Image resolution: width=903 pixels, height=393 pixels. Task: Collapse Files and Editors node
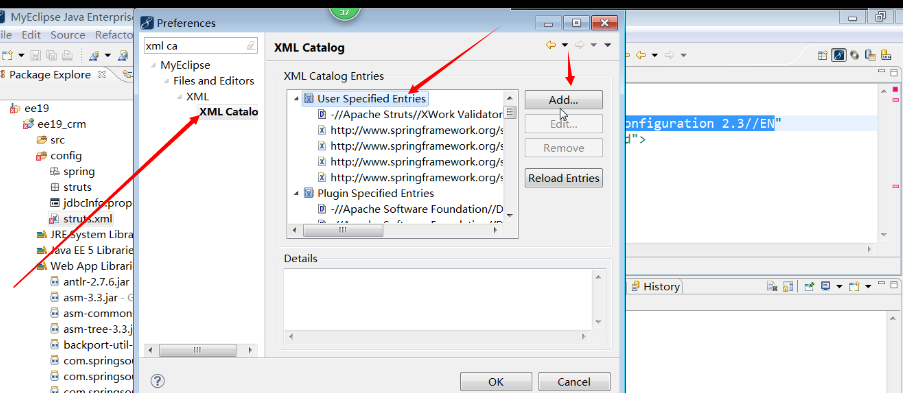click(x=166, y=81)
